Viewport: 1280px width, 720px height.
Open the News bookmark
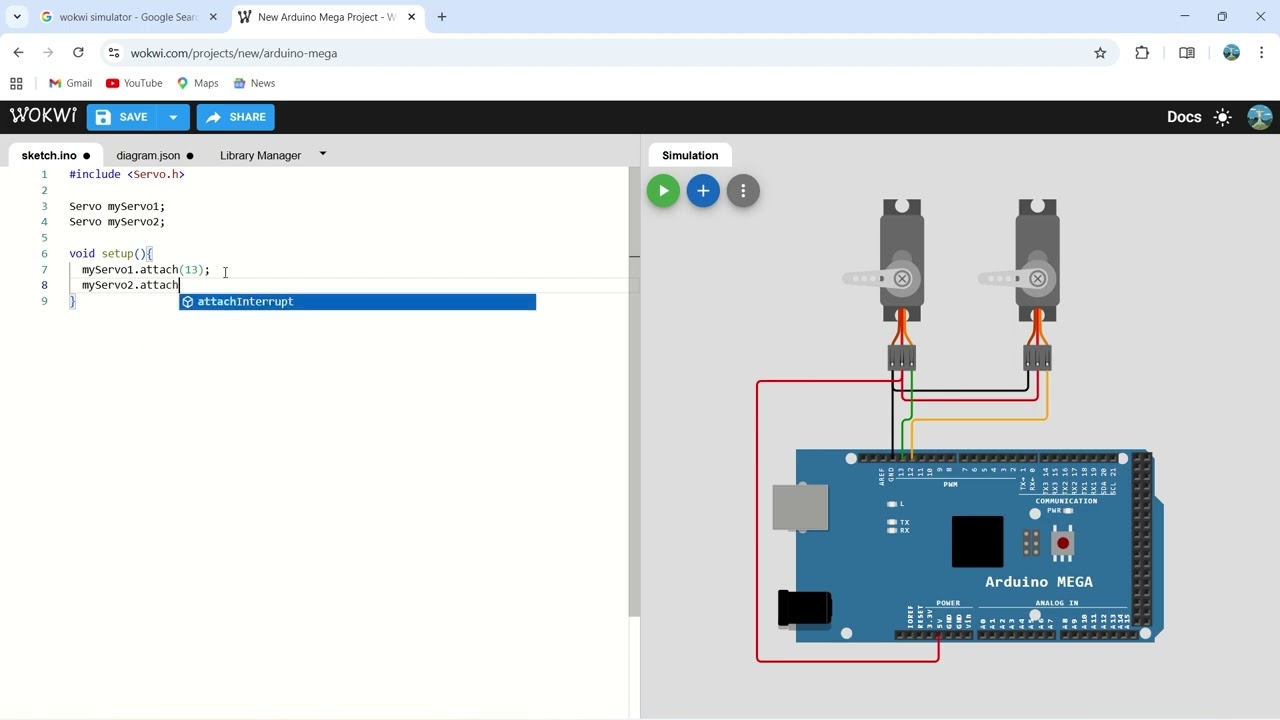pos(254,83)
